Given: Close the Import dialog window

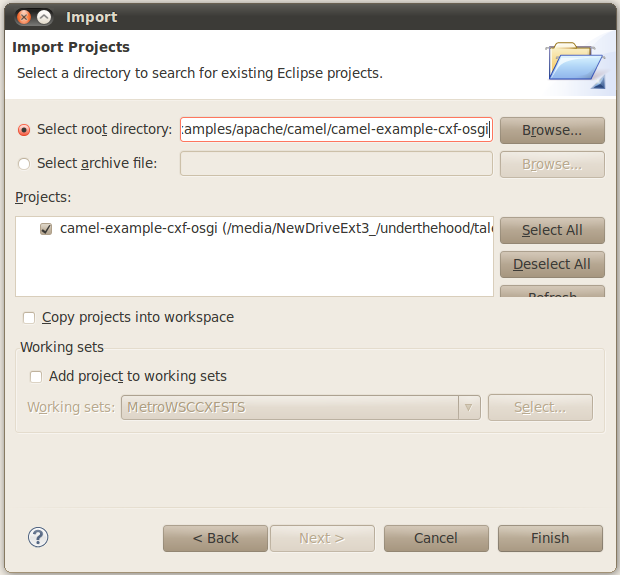Looking at the screenshot, I should point(24,17).
